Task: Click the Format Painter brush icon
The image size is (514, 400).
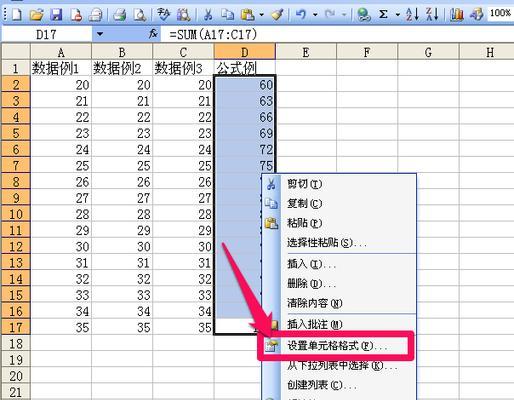Action: click(277, 15)
